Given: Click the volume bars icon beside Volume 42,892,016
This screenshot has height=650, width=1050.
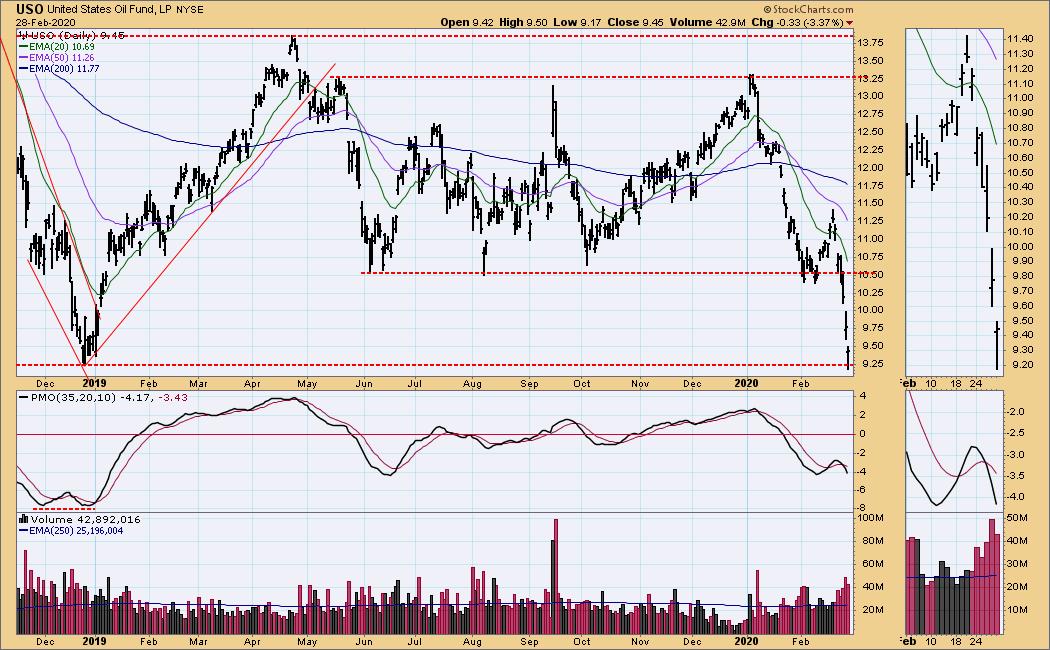Looking at the screenshot, I should pos(23,519).
